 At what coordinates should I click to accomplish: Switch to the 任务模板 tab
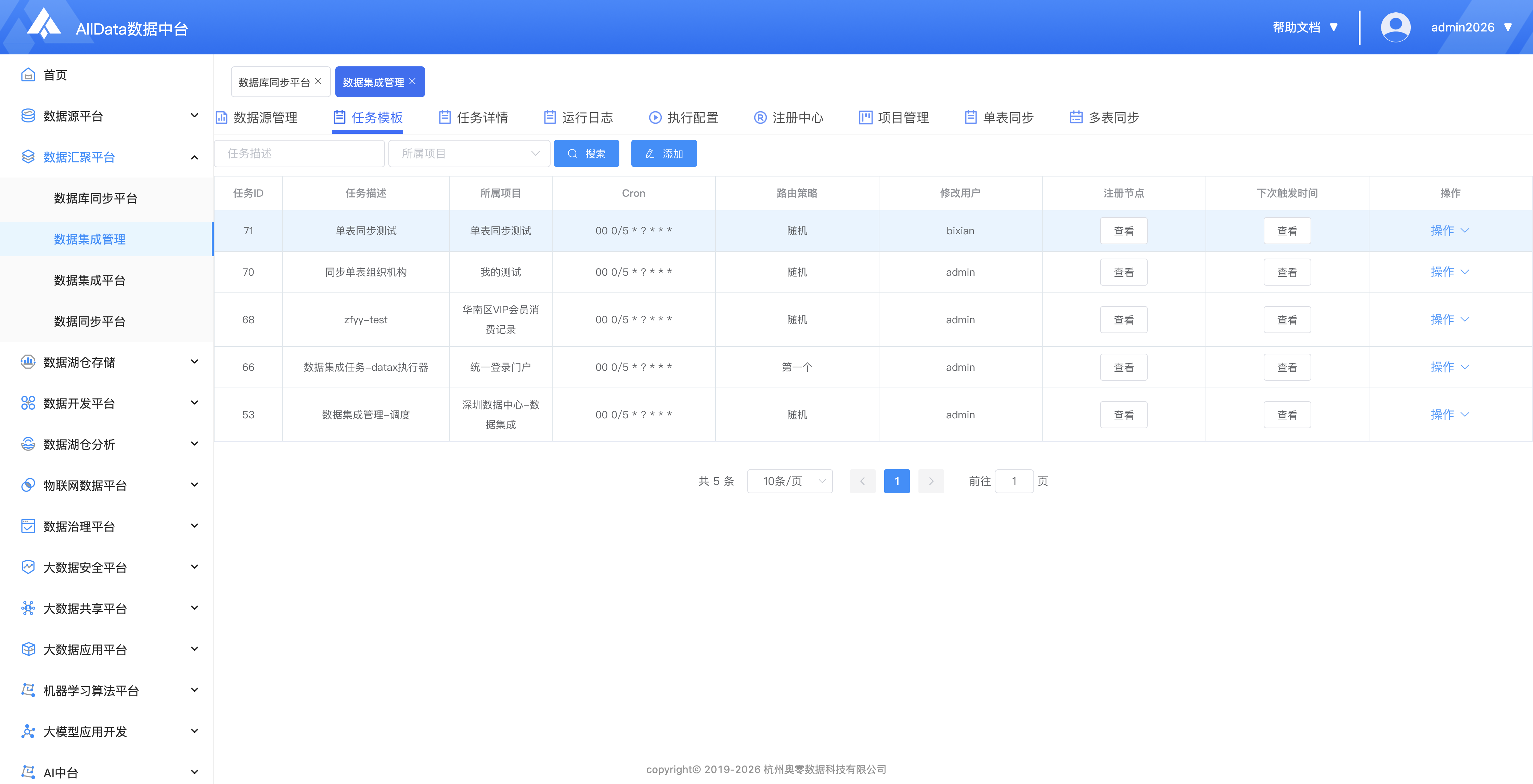368,118
